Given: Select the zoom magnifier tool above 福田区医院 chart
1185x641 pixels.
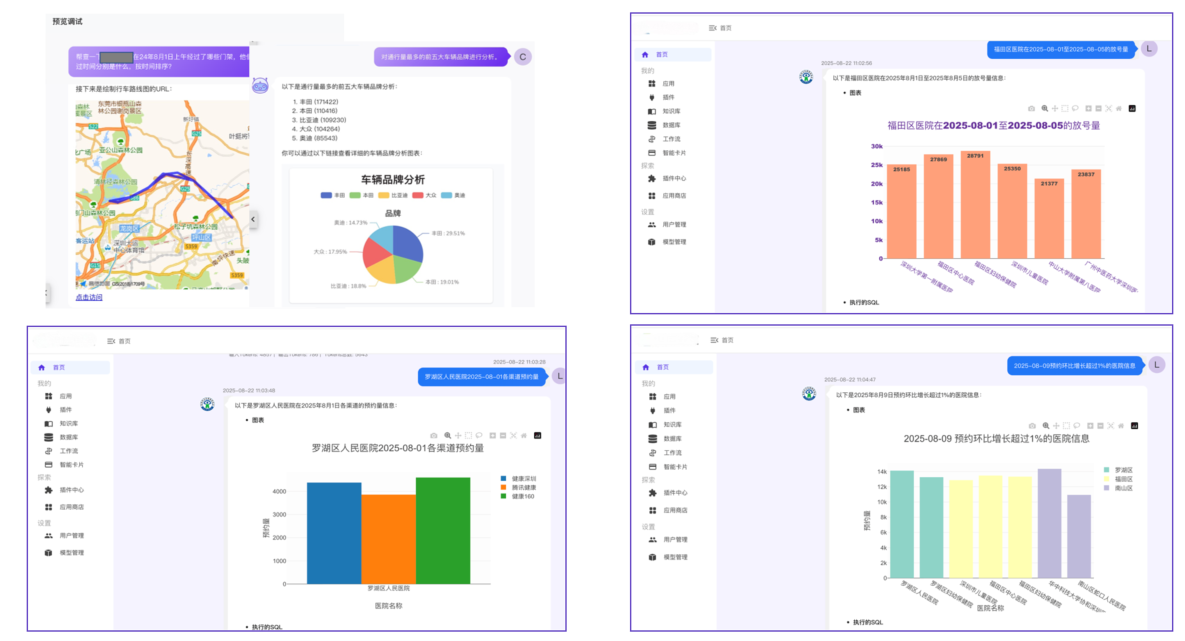Looking at the screenshot, I should tap(1044, 109).
